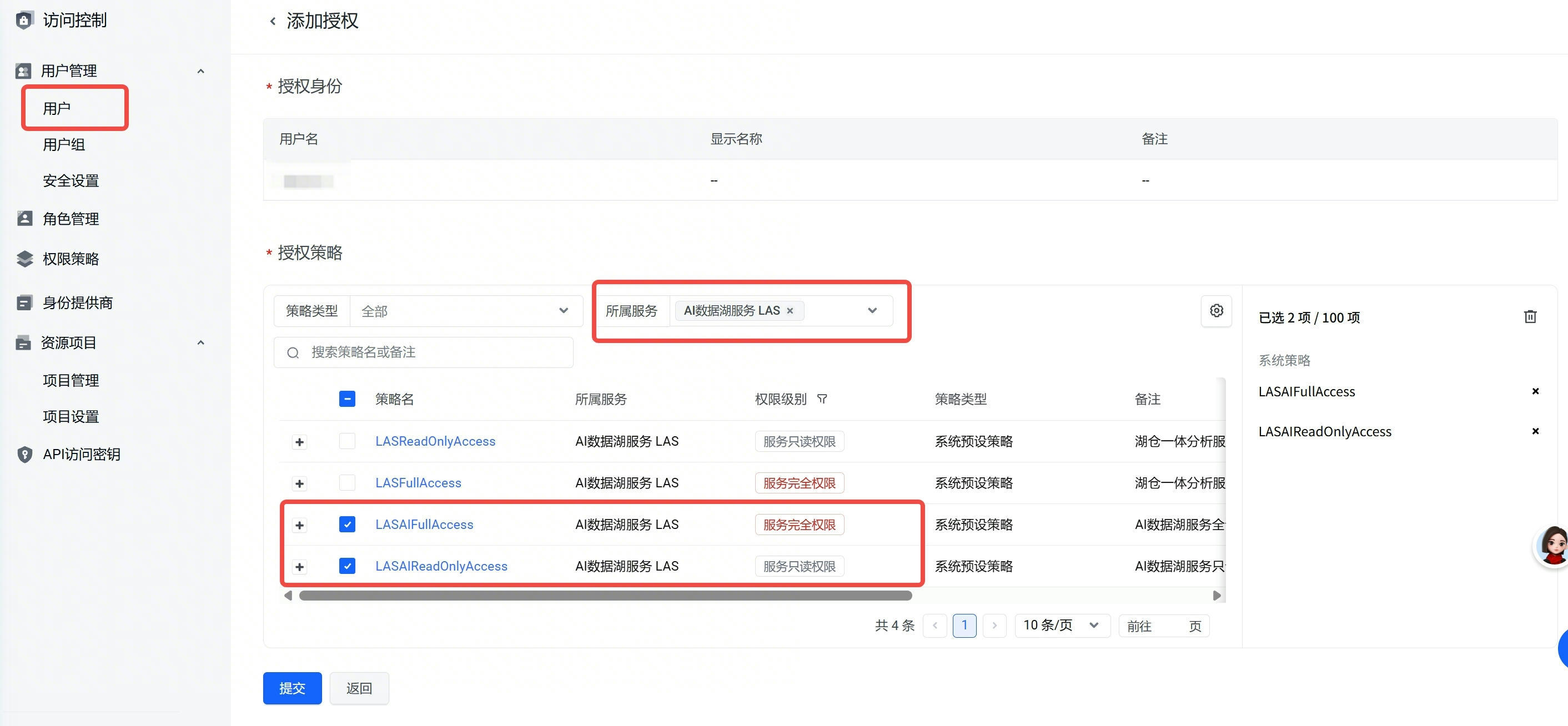Go to 权限策略 in the sidebar
Image resolution: width=1568 pixels, height=726 pixels.
pos(71,259)
